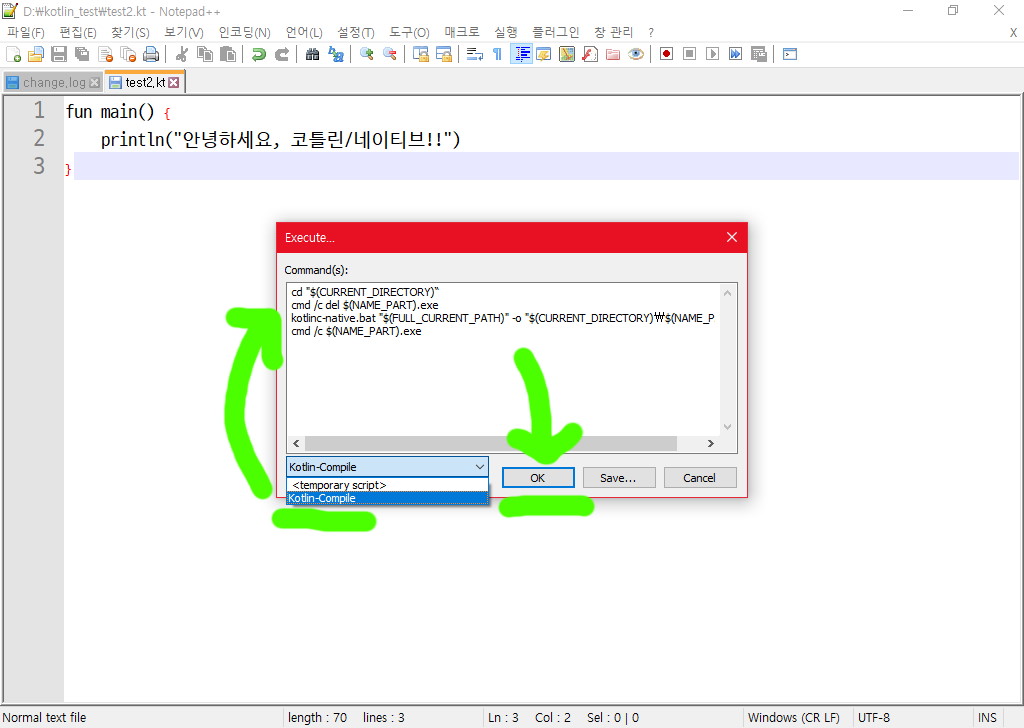Click the NppExec console toolbar icon

[790, 54]
